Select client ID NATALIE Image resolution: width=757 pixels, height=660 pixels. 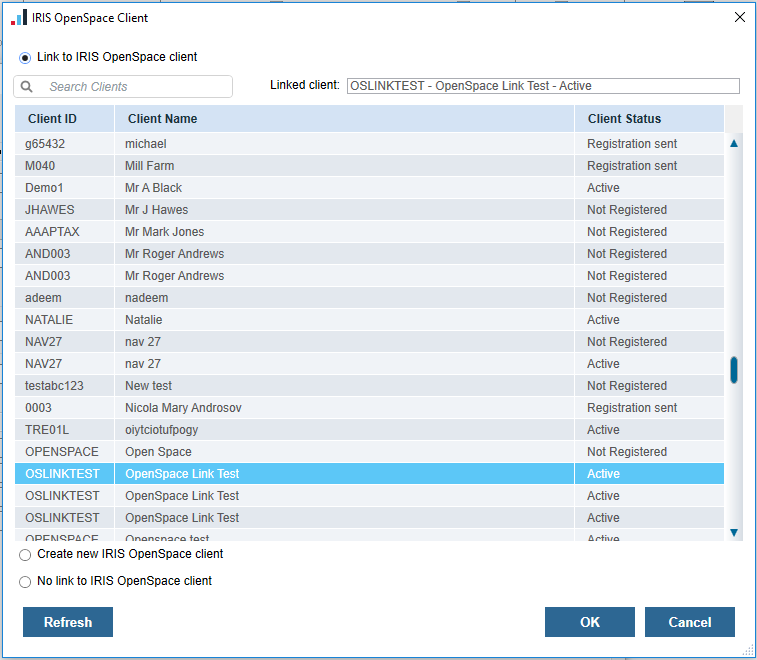click(49, 320)
